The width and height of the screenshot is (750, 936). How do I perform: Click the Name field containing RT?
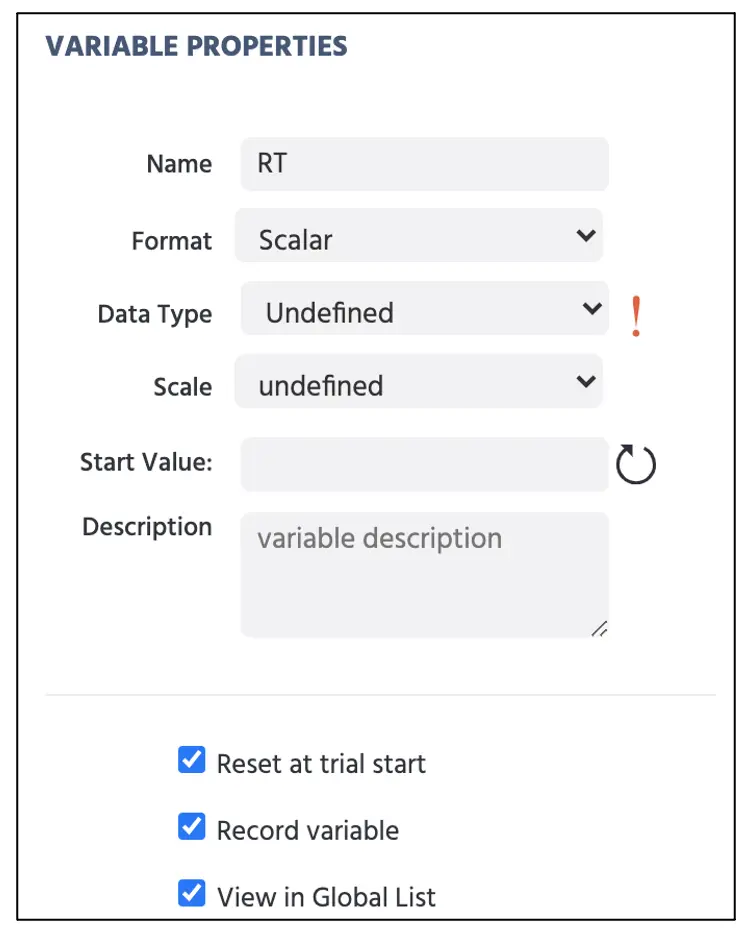coord(425,164)
